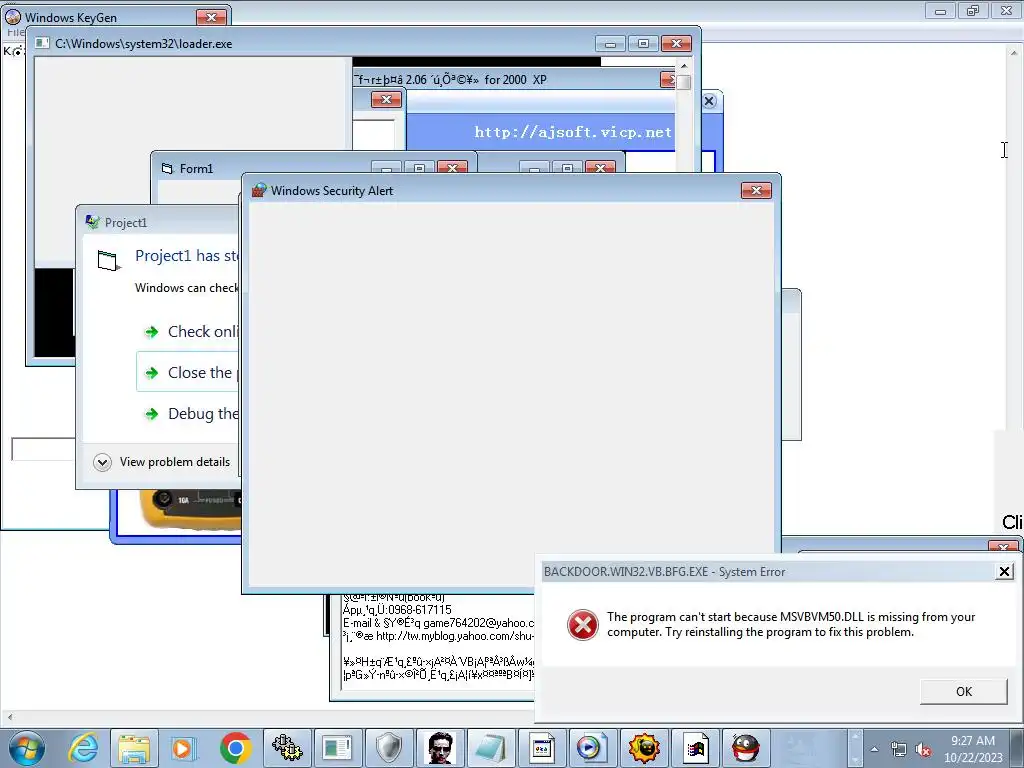Open the notepad-style taskbar icon
This screenshot has height=768, width=1024.
490,748
